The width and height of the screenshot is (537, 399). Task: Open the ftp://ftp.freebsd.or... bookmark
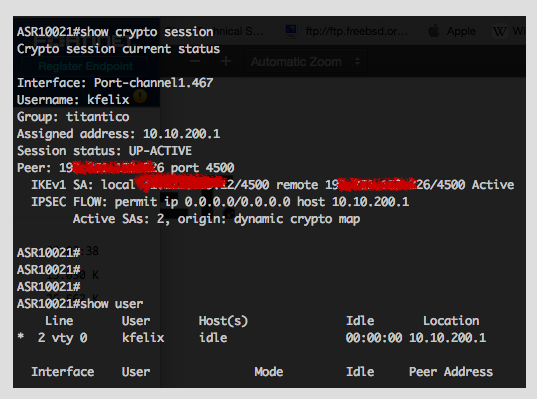click(357, 32)
